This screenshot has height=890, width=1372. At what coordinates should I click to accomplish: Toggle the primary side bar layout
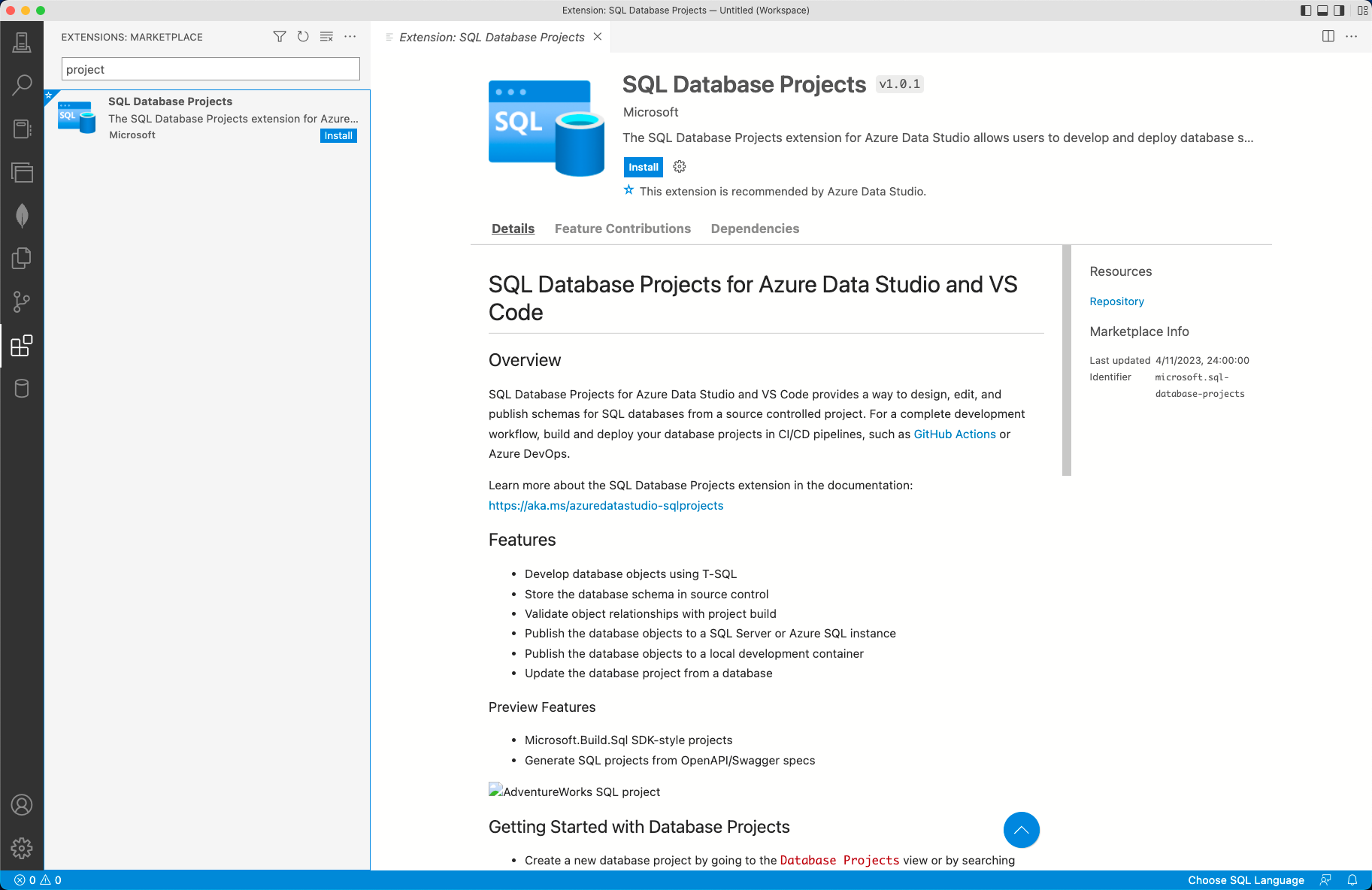(x=1306, y=11)
